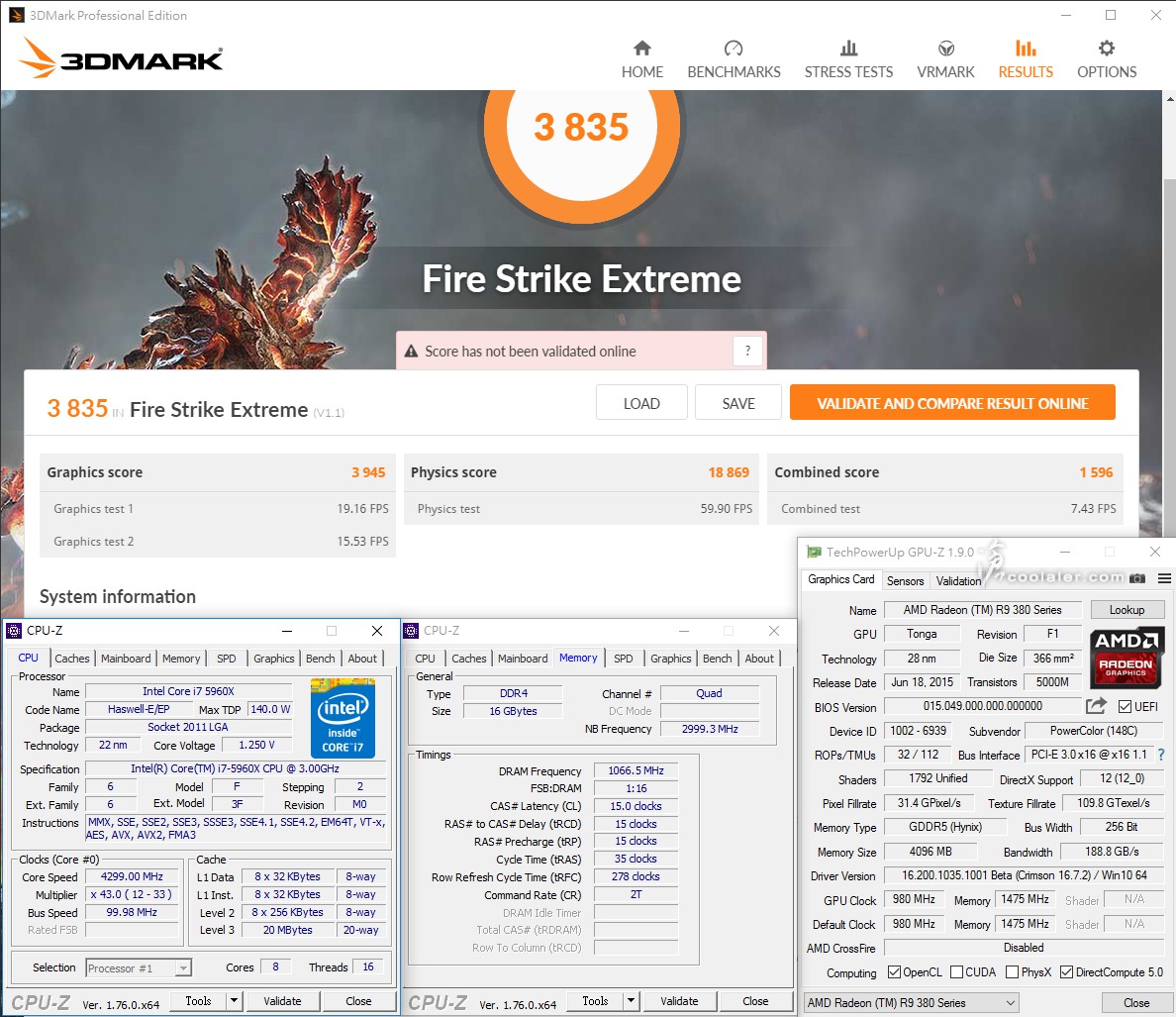Toggle the CUDA checkbox in GPU-Z
The height and width of the screenshot is (1017, 1176).
click(x=956, y=972)
